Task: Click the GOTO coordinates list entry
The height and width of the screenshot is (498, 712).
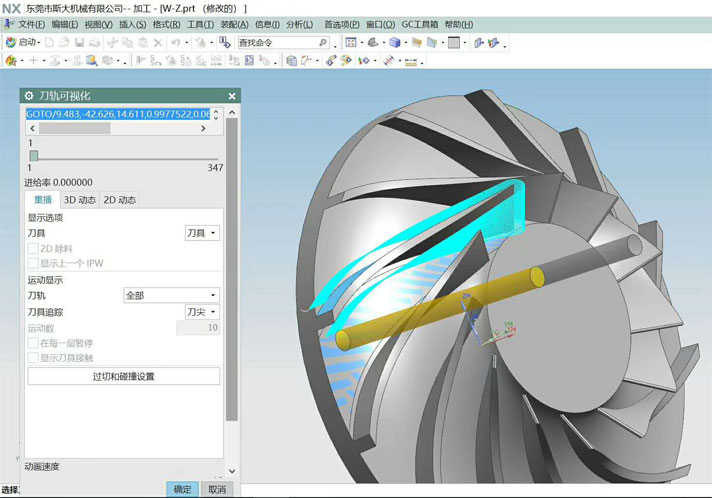Action: click(117, 114)
